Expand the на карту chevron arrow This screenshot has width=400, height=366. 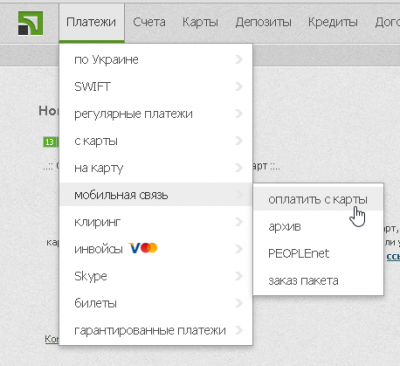click(239, 168)
